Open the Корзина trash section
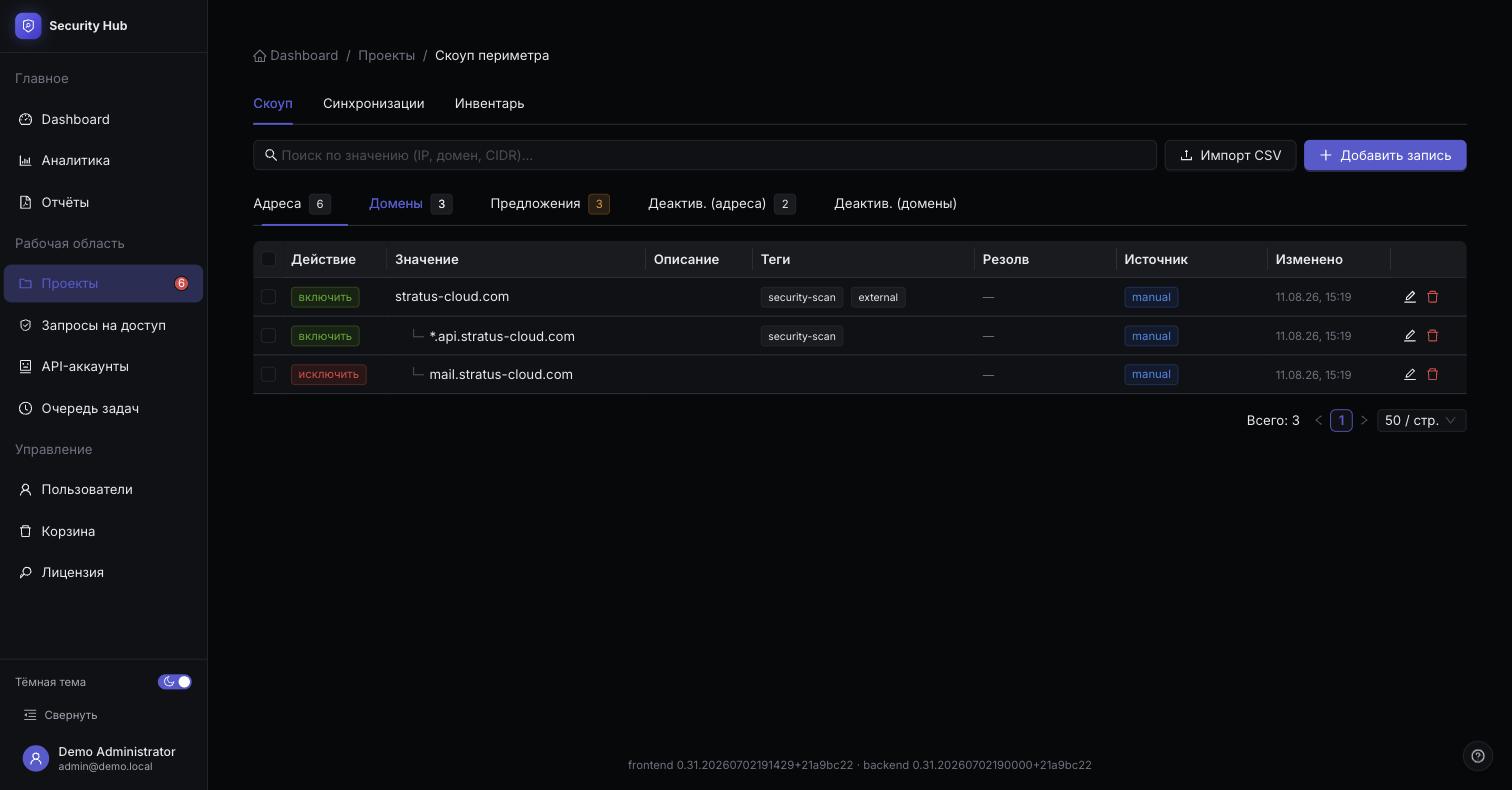The width and height of the screenshot is (1512, 790). [103, 531]
